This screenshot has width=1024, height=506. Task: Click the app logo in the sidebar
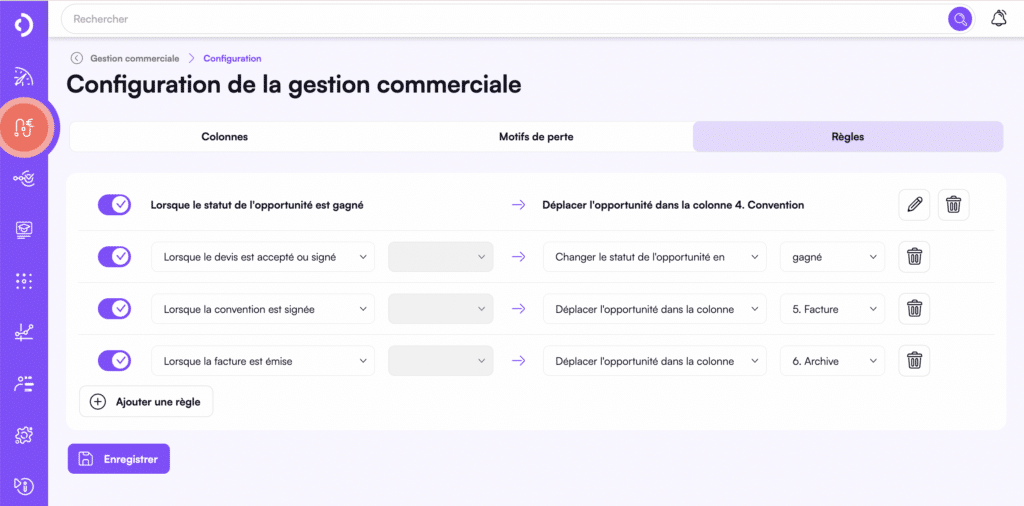click(24, 24)
